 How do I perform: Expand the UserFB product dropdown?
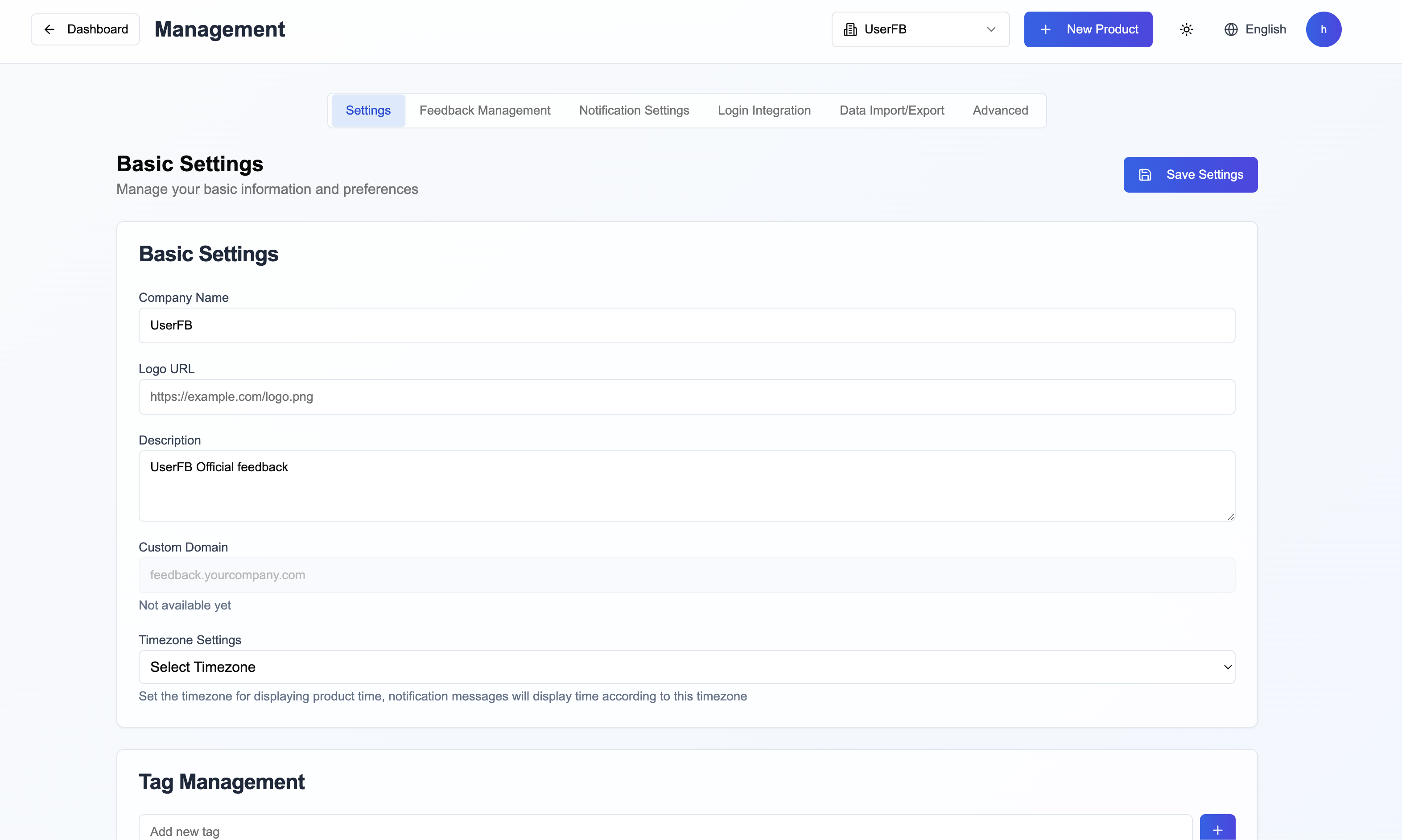pos(990,29)
